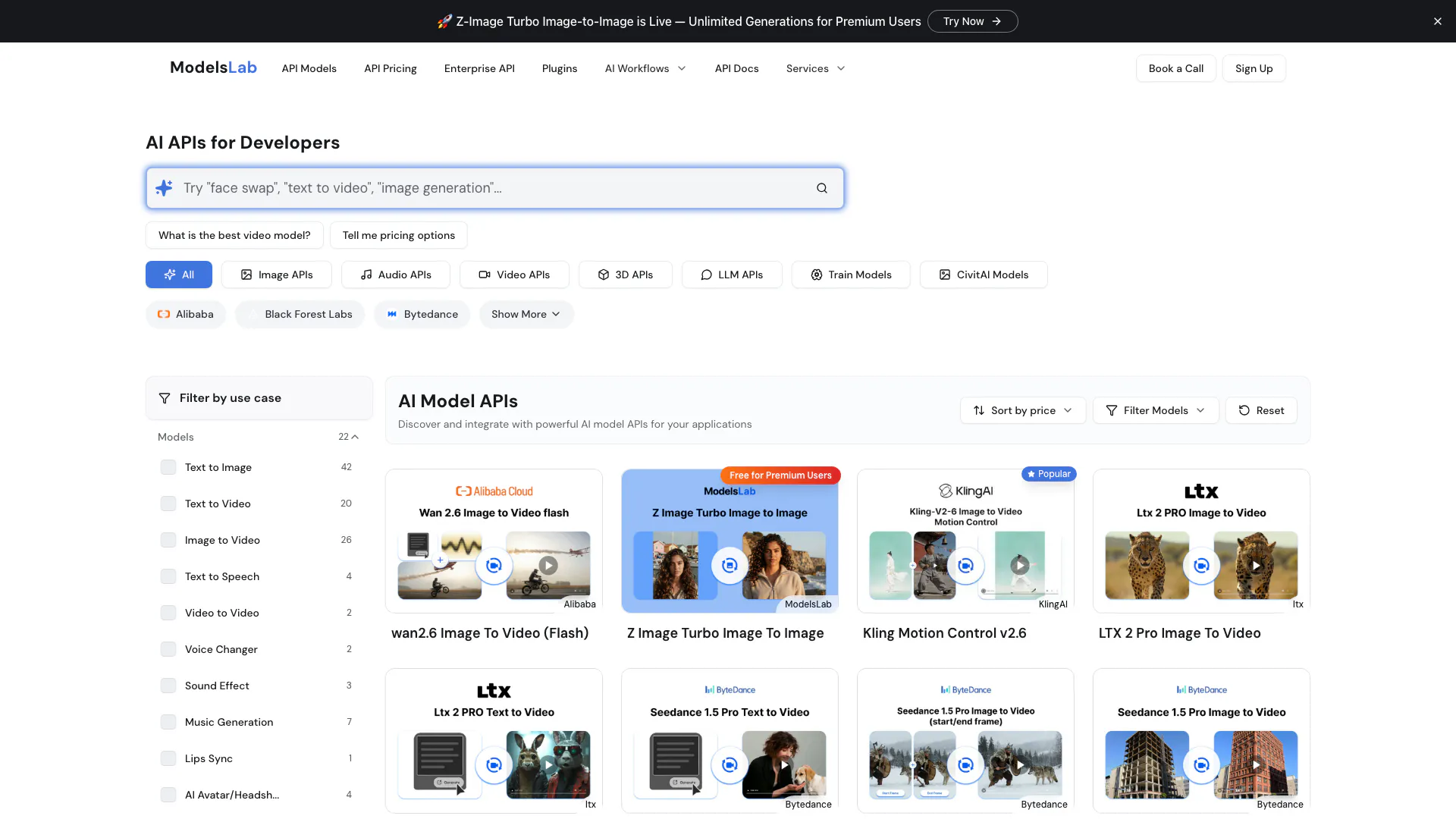The width and height of the screenshot is (1456, 819).
Task: Open API Pricing in the navigation menu
Action: tap(390, 68)
